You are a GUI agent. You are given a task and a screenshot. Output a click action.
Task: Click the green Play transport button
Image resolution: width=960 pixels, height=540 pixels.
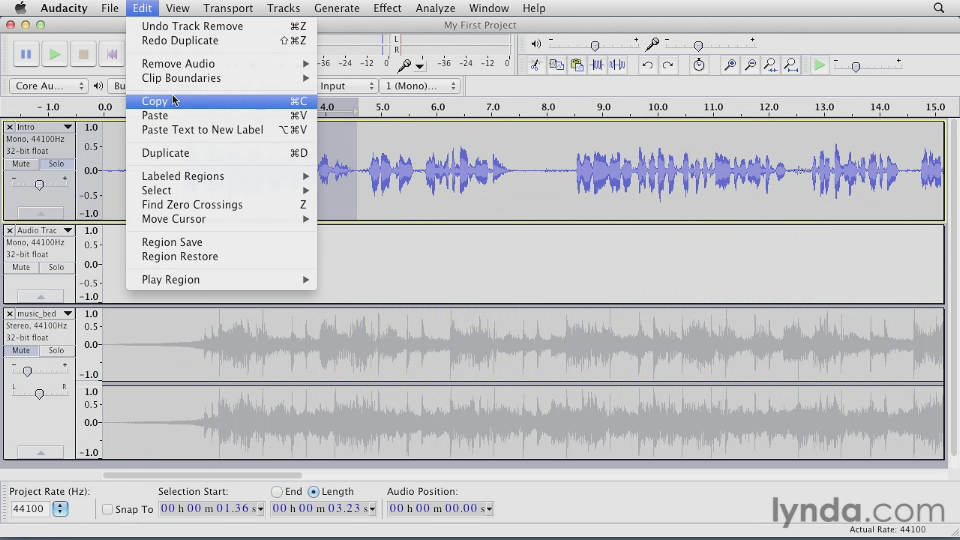[x=55, y=54]
